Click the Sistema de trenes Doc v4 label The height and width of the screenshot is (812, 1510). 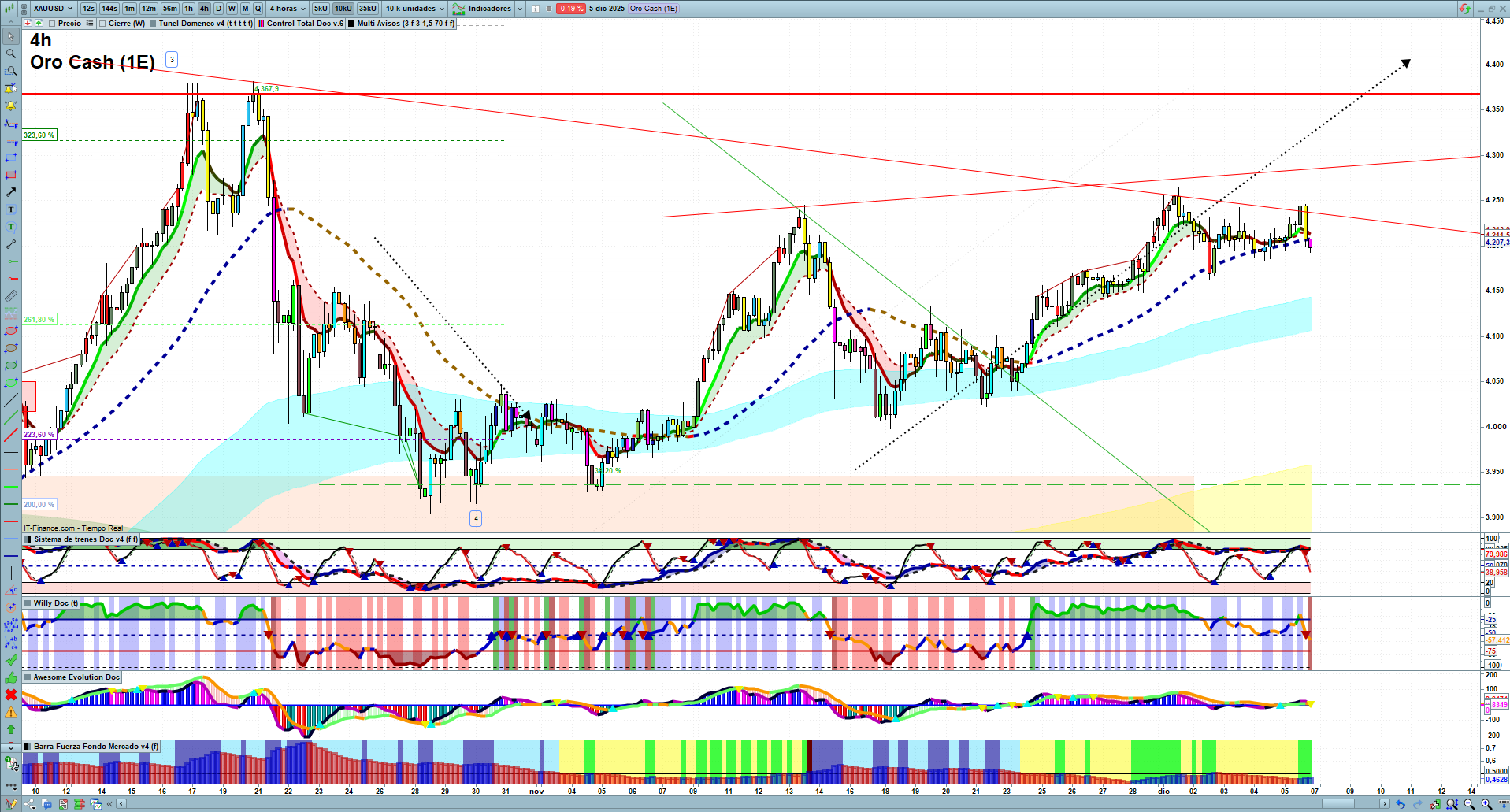click(85, 539)
